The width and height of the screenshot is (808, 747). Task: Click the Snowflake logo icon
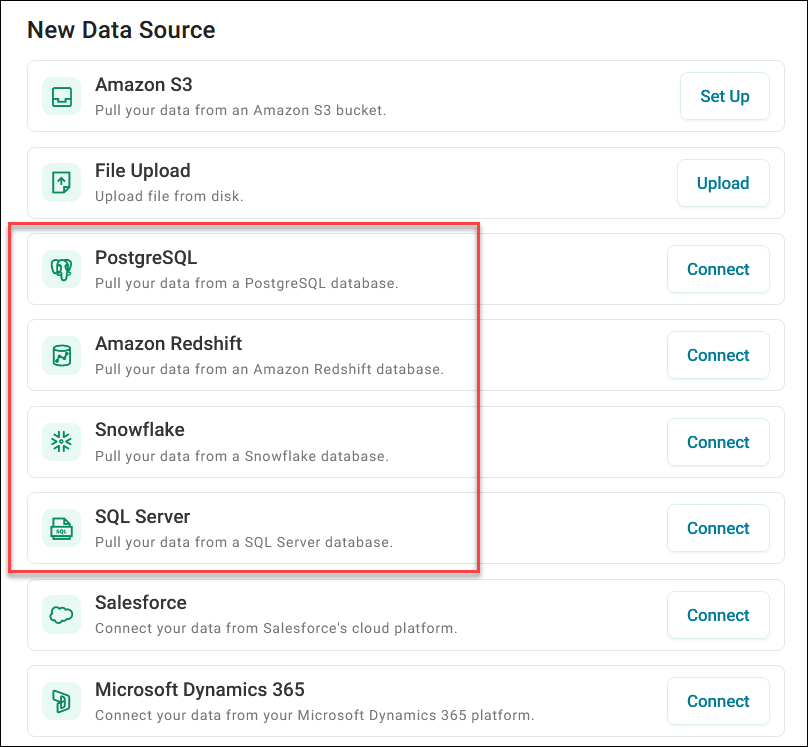(61, 442)
